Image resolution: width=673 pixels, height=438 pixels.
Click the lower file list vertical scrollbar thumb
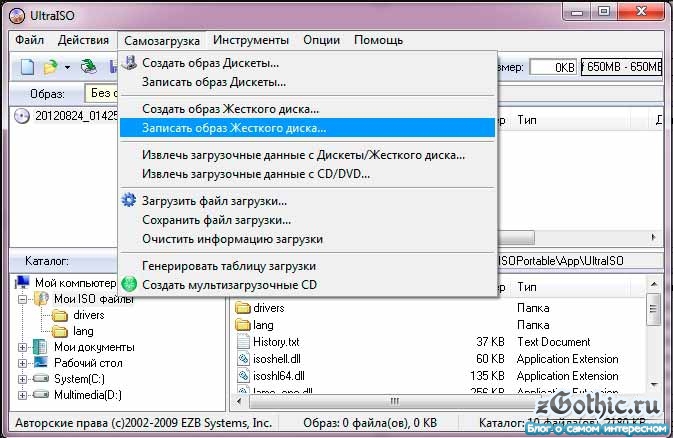653,309
